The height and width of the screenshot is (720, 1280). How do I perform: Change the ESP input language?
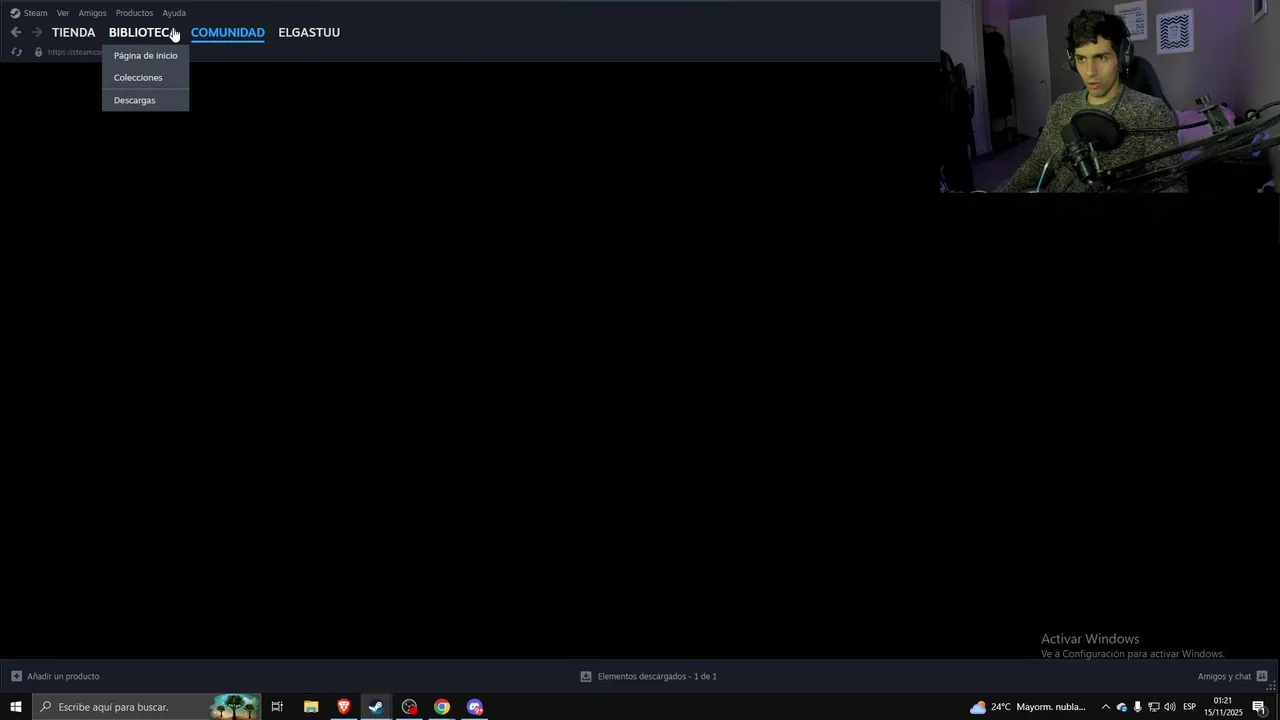click(x=1190, y=707)
